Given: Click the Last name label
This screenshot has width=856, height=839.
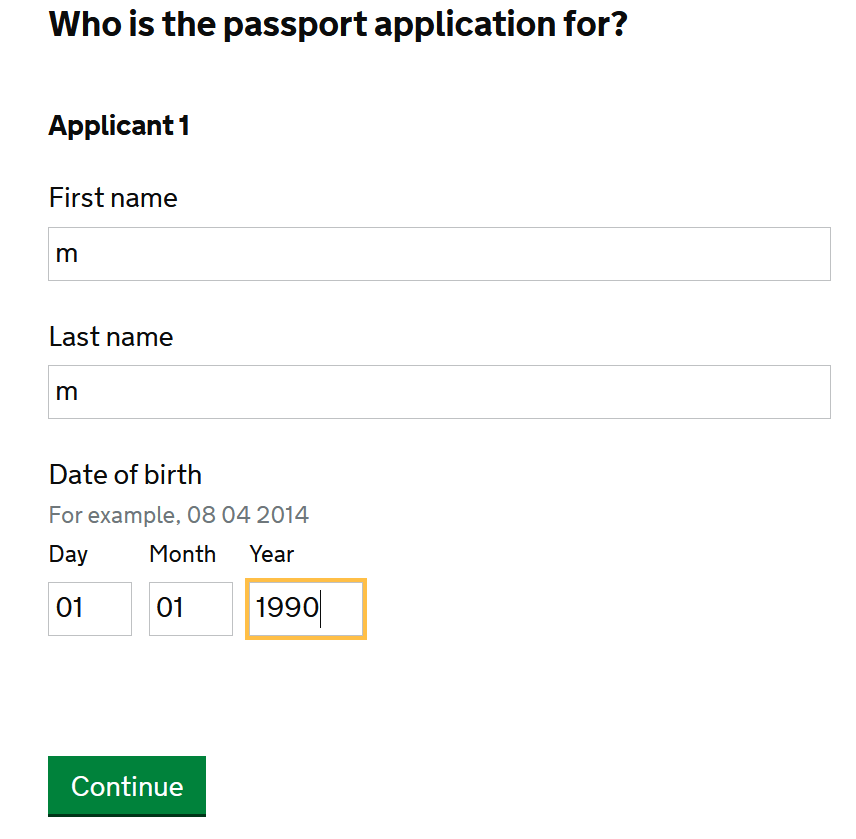Looking at the screenshot, I should coord(111,337).
